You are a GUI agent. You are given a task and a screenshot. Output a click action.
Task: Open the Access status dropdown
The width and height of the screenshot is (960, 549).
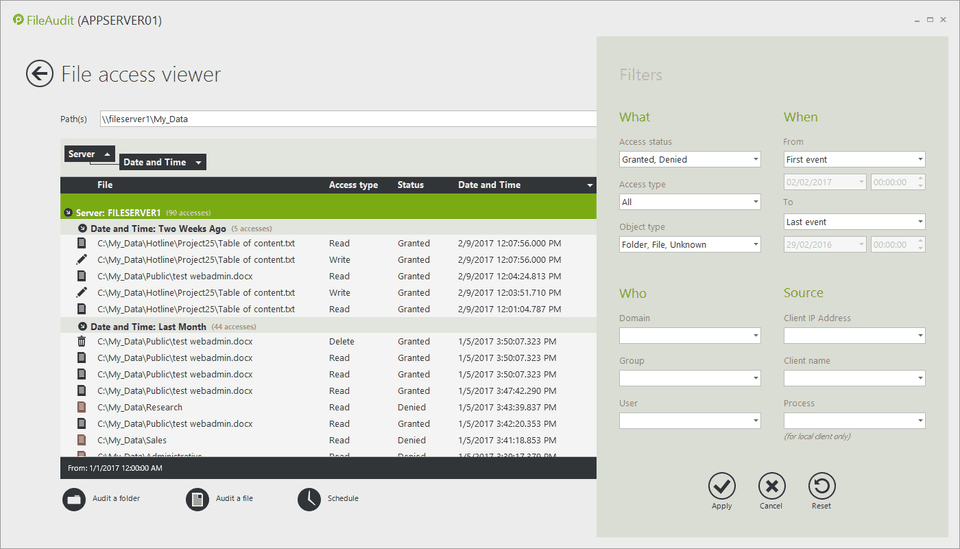(690, 160)
